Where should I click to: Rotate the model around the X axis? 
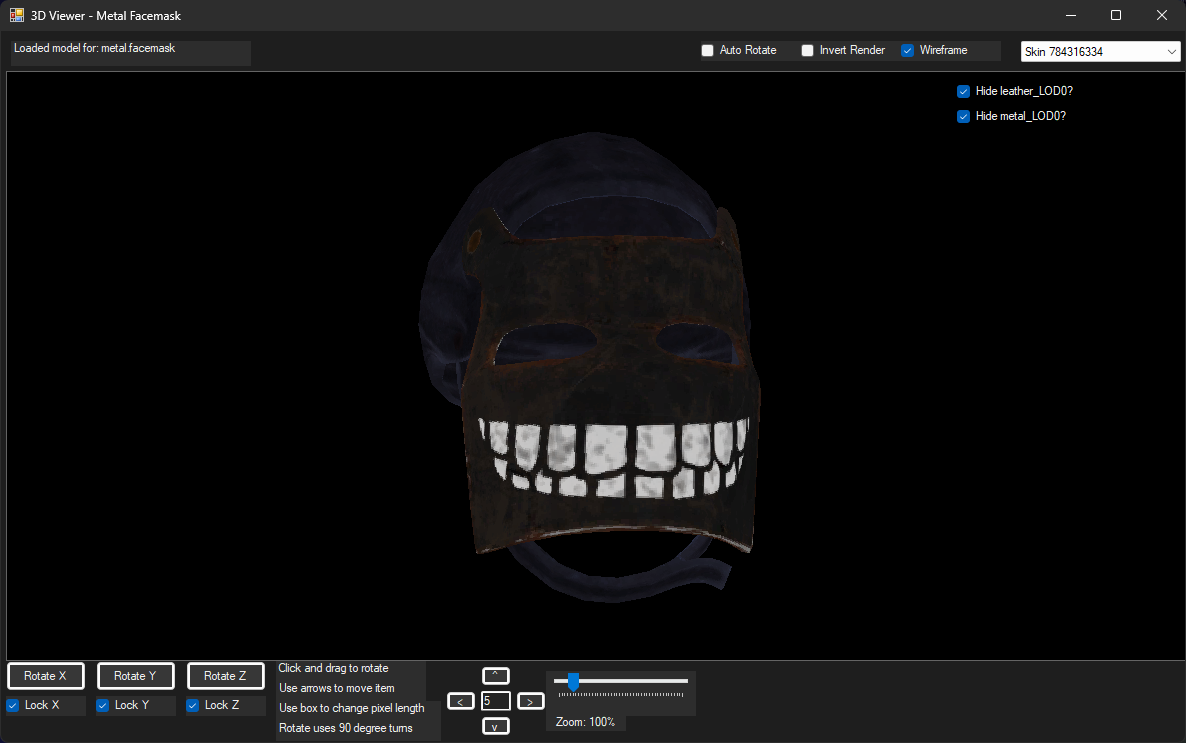(45, 675)
